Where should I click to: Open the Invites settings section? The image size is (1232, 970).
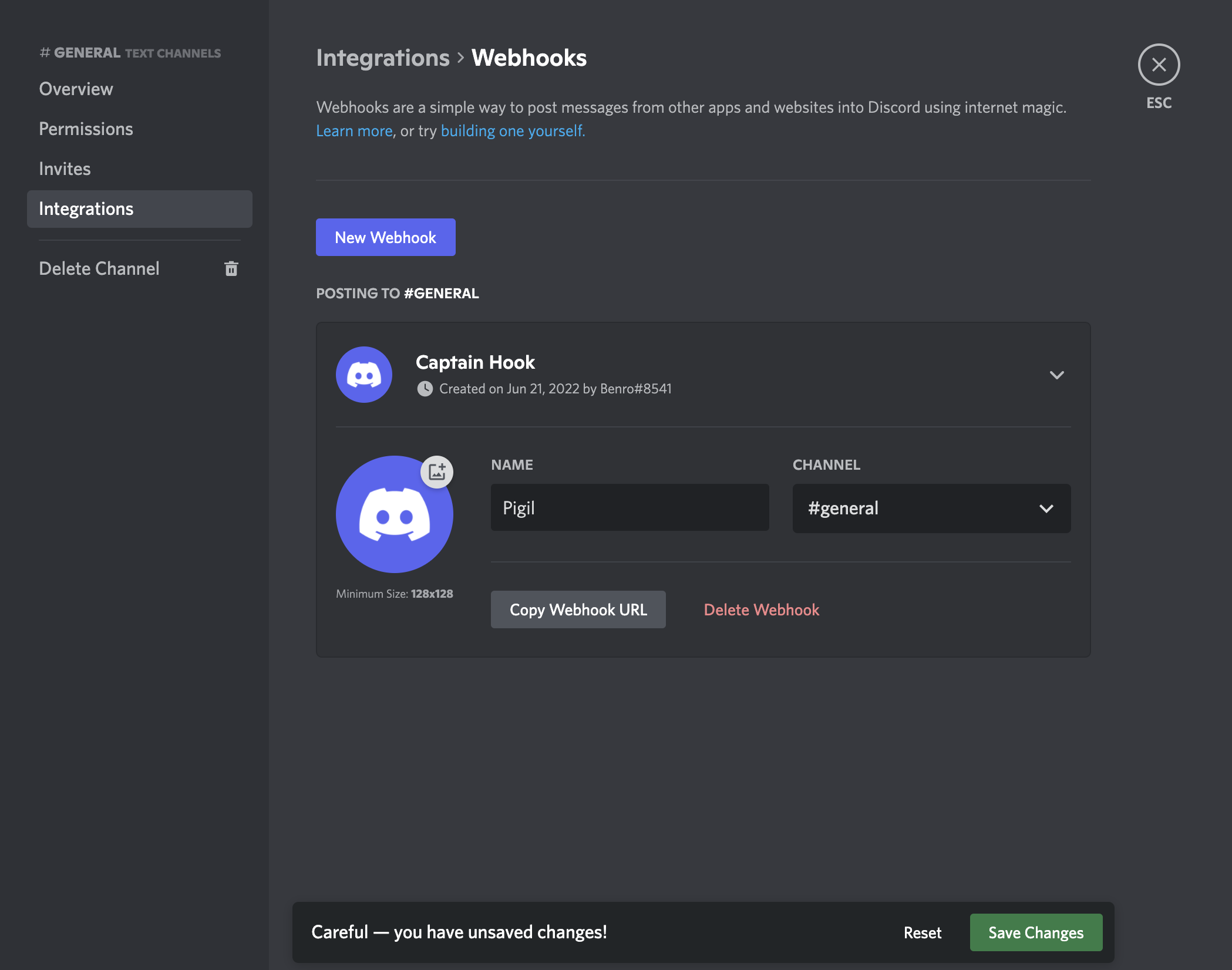(140, 169)
